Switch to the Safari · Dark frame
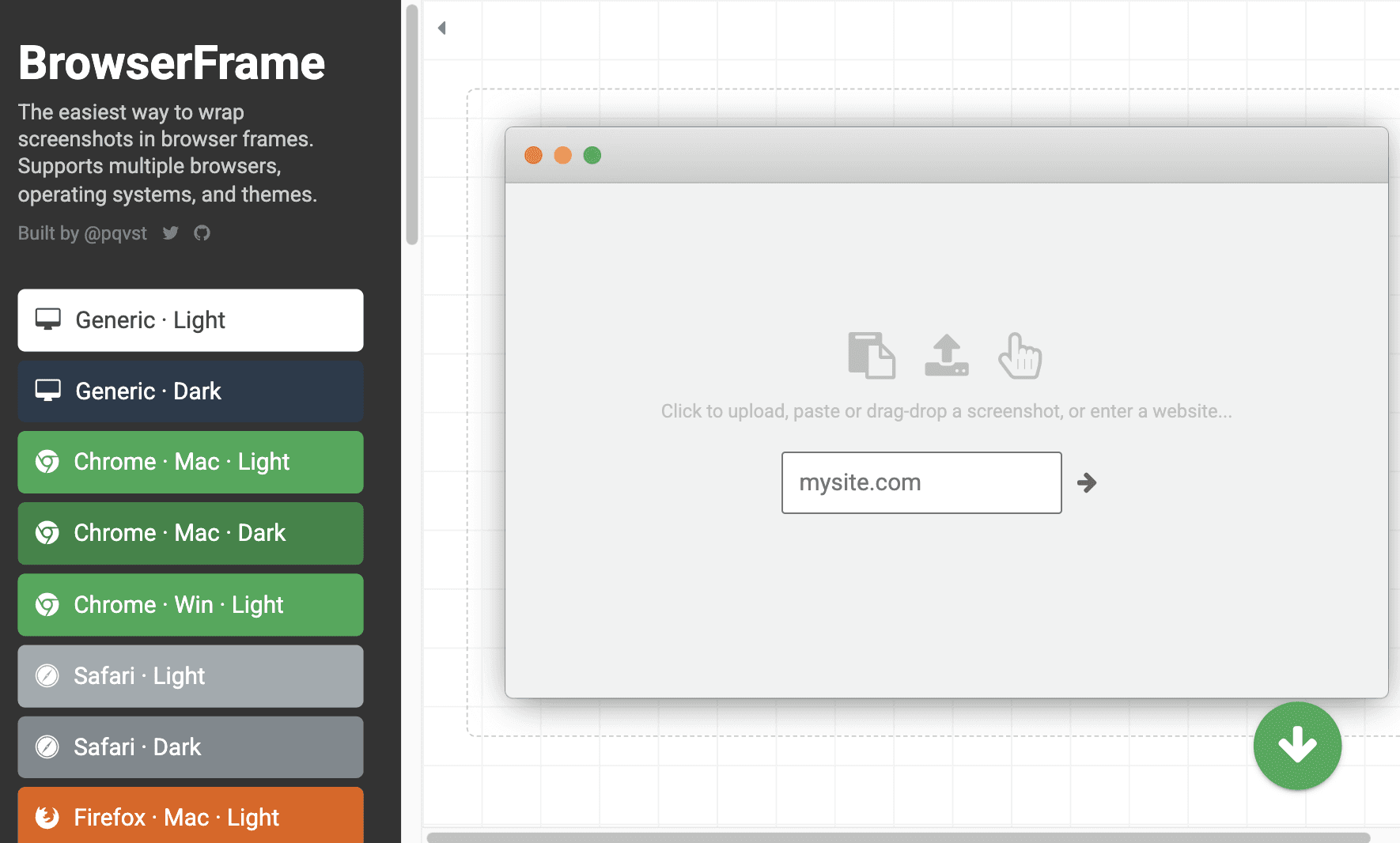Viewport: 1400px width, 843px height. point(191,747)
